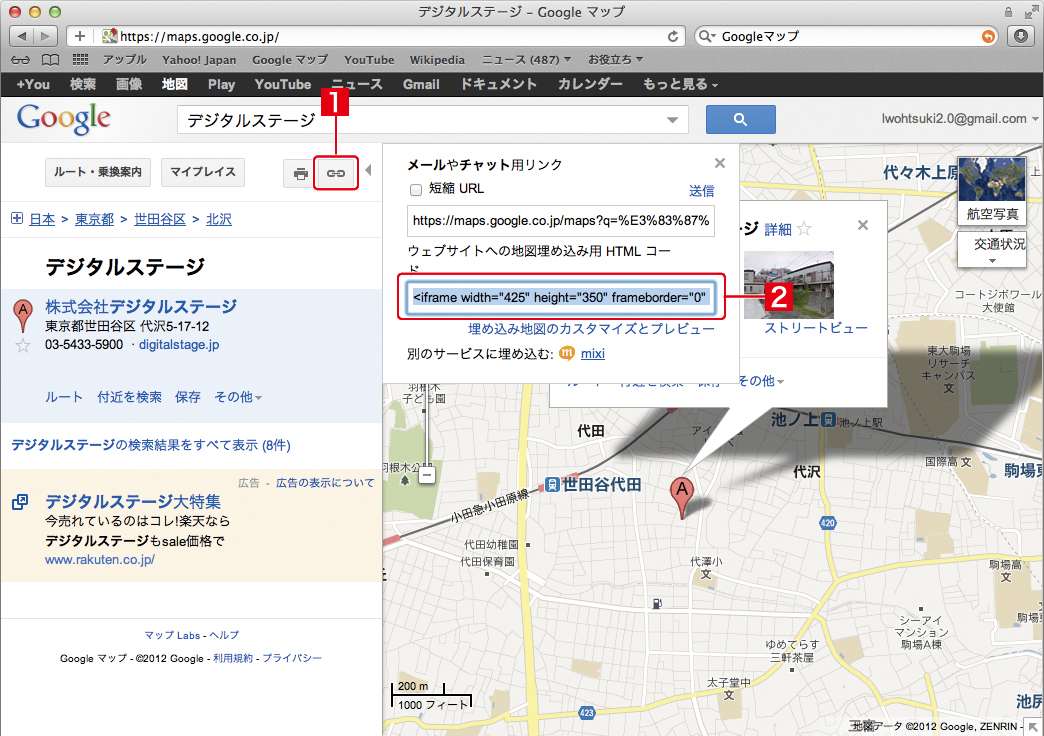Close the map info bubble

(863, 225)
